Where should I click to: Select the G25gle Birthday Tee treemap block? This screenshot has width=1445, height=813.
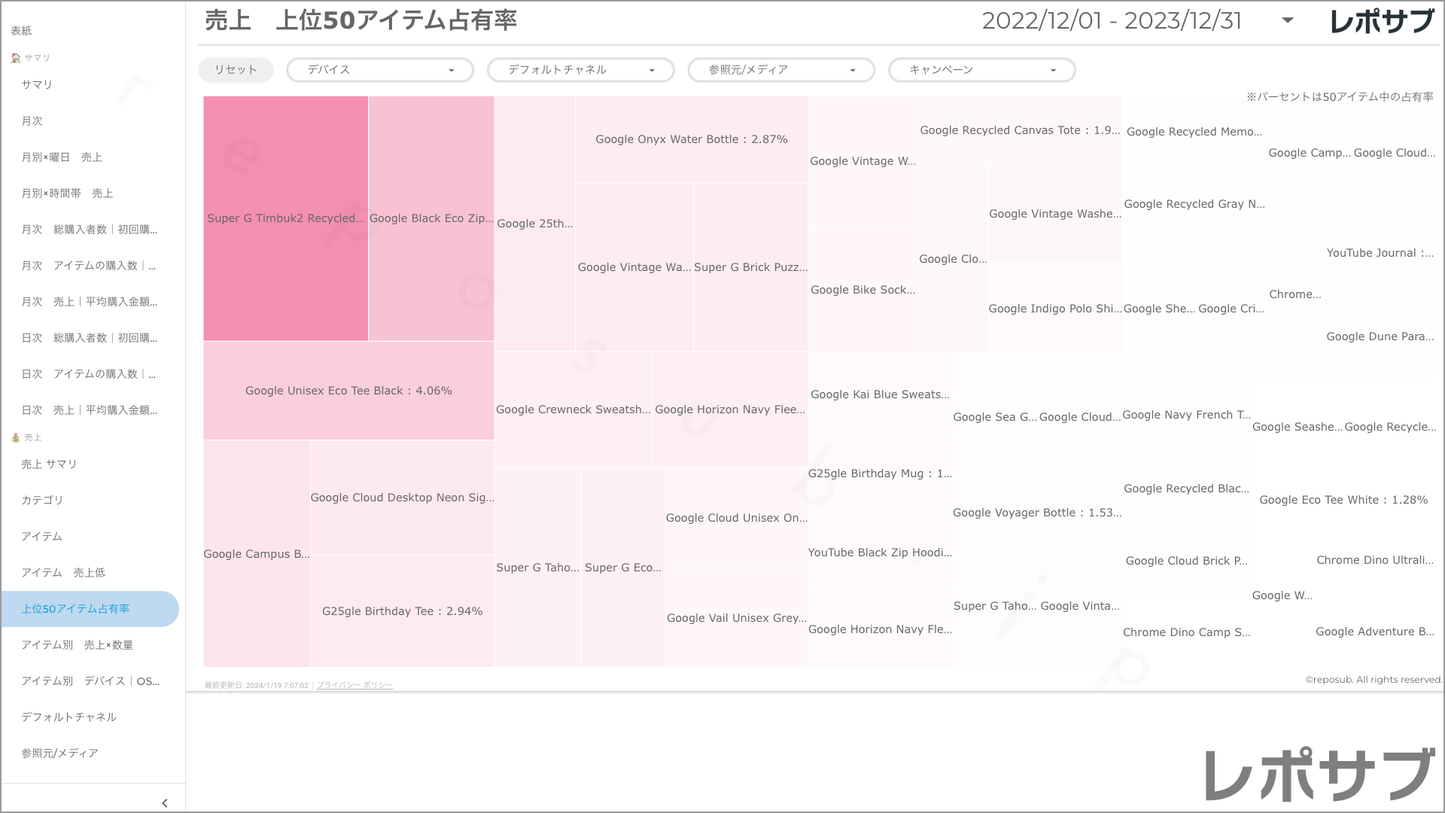tap(402, 611)
